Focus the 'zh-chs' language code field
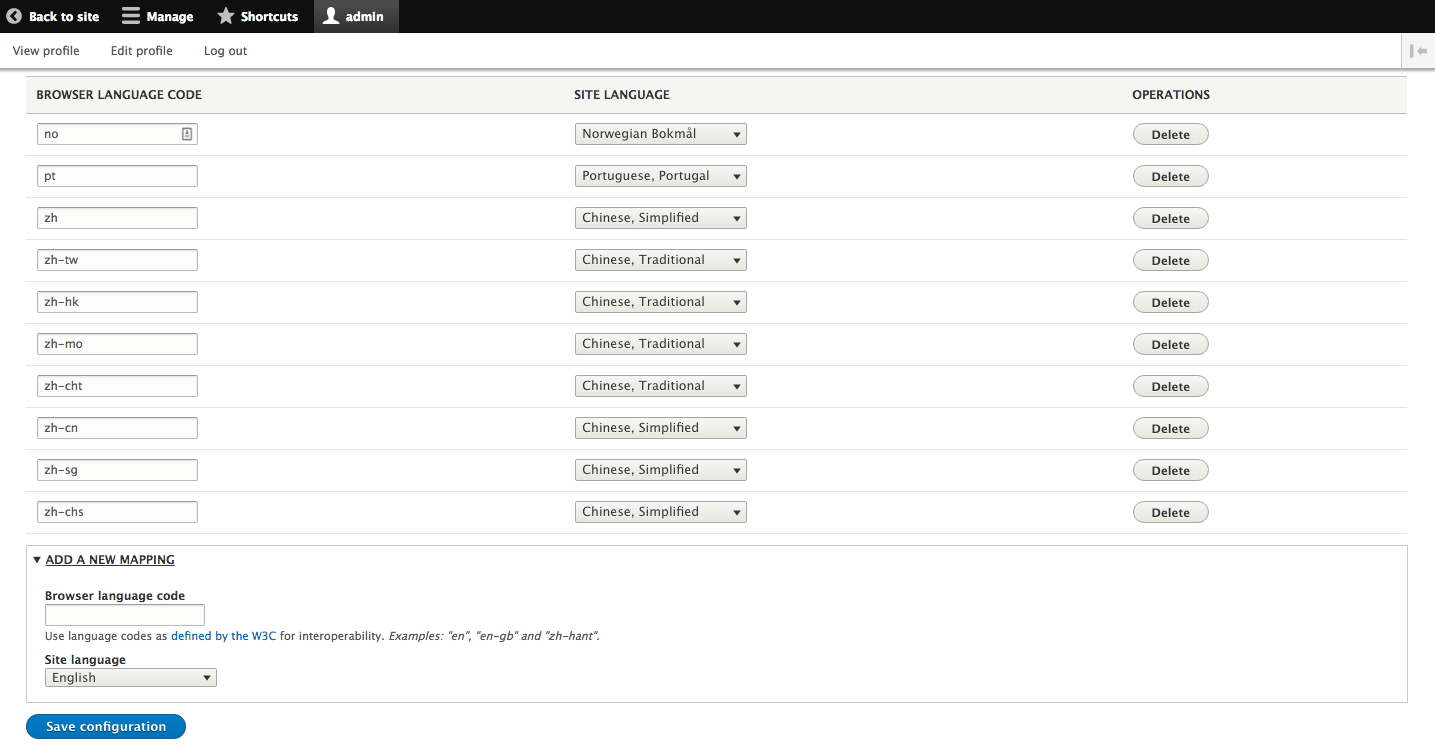Screen dimensions: 1435x753 click(x=117, y=512)
